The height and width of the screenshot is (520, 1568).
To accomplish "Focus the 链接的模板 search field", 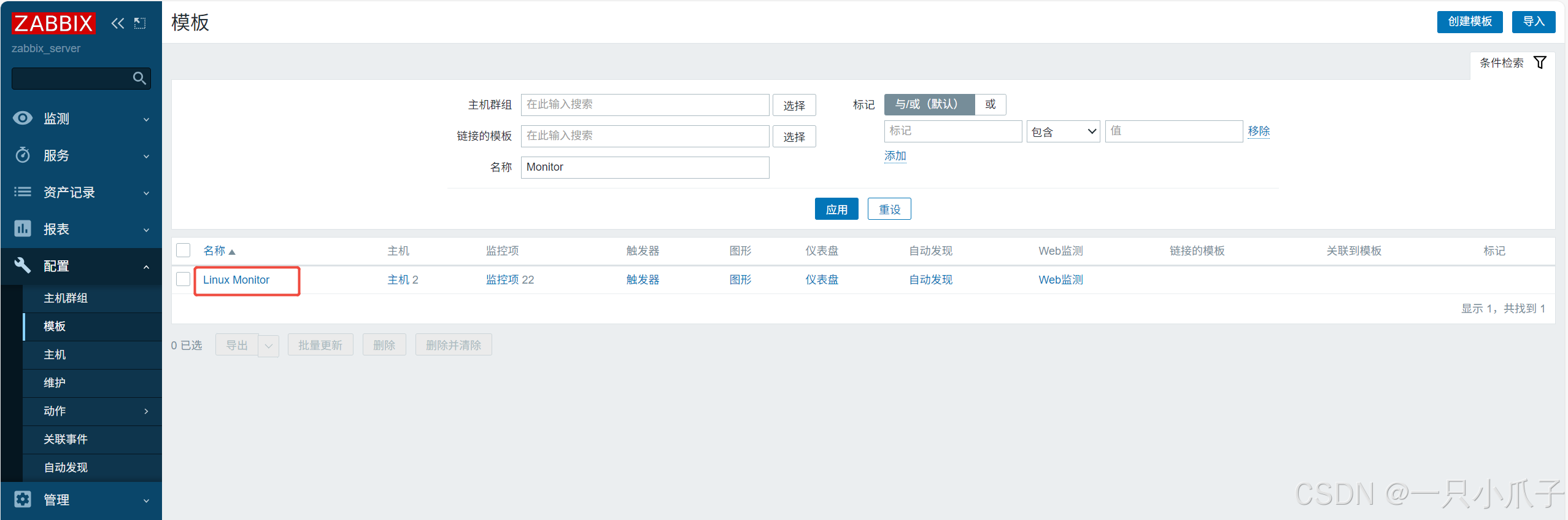I will 645,136.
